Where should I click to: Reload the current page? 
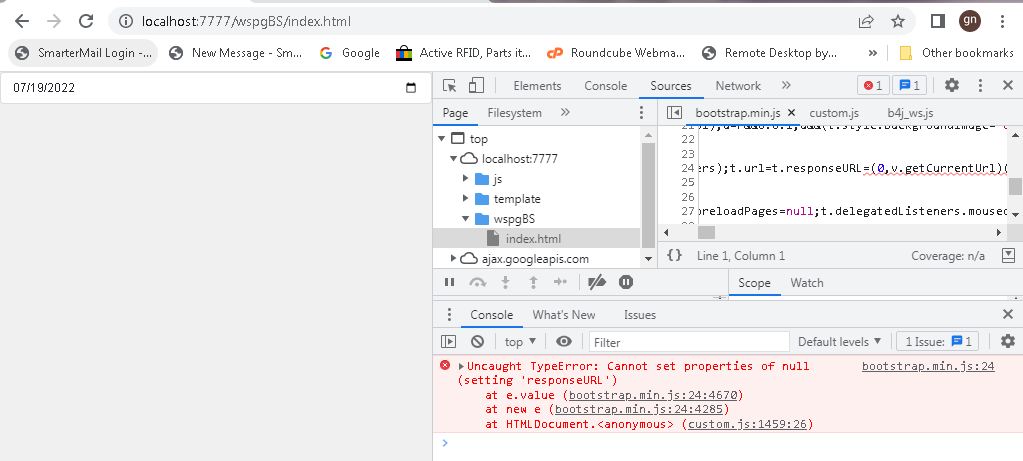[x=85, y=21]
